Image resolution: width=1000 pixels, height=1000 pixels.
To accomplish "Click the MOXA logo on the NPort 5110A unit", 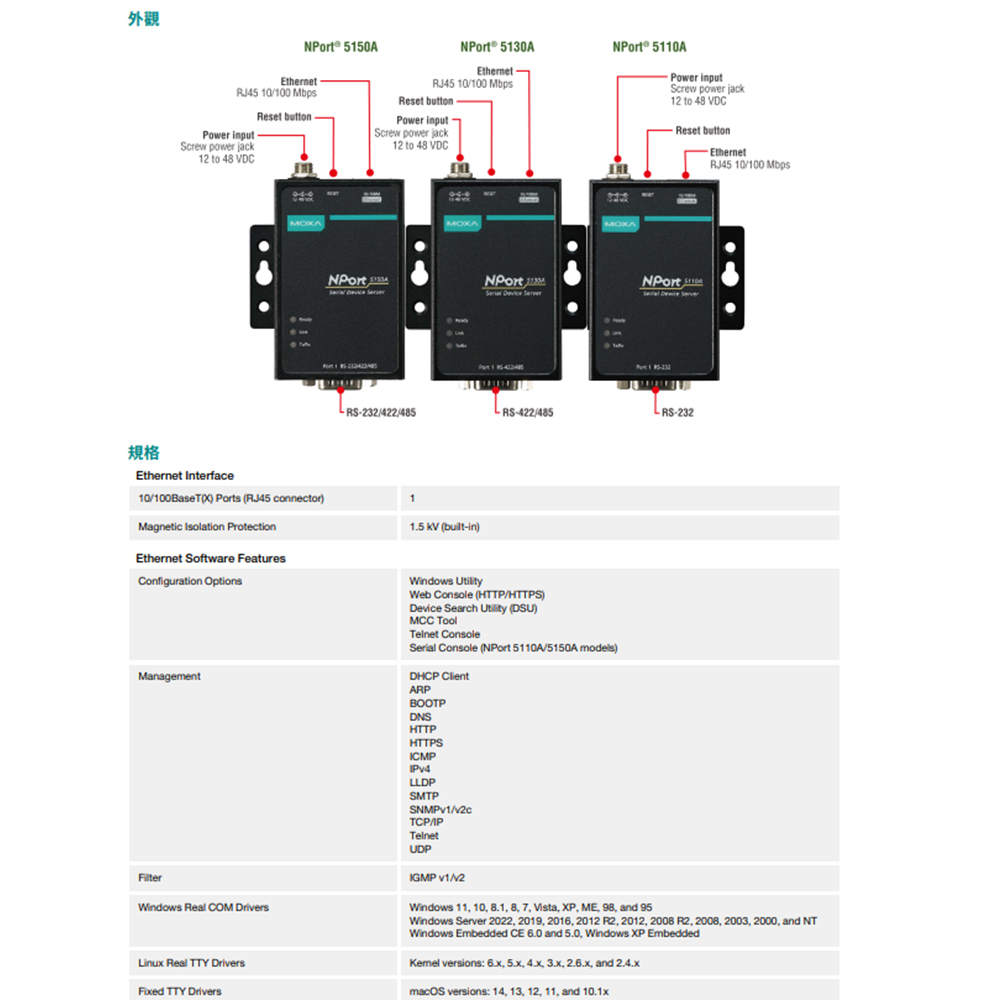I will point(620,223).
